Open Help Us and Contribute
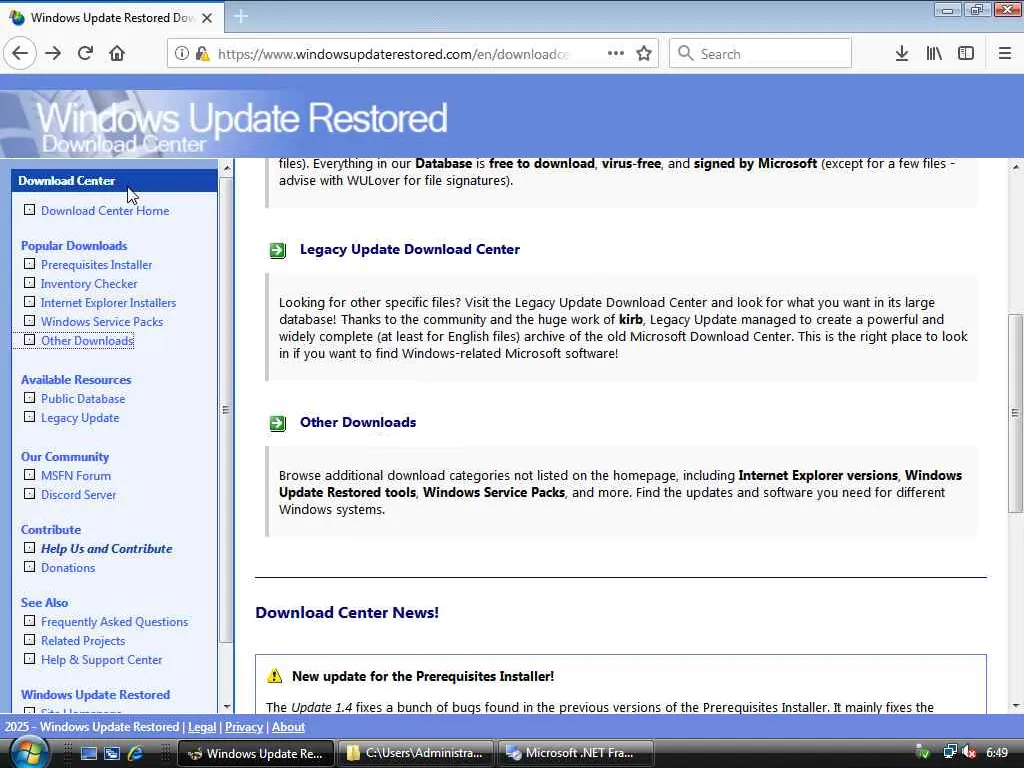 [x=106, y=549]
